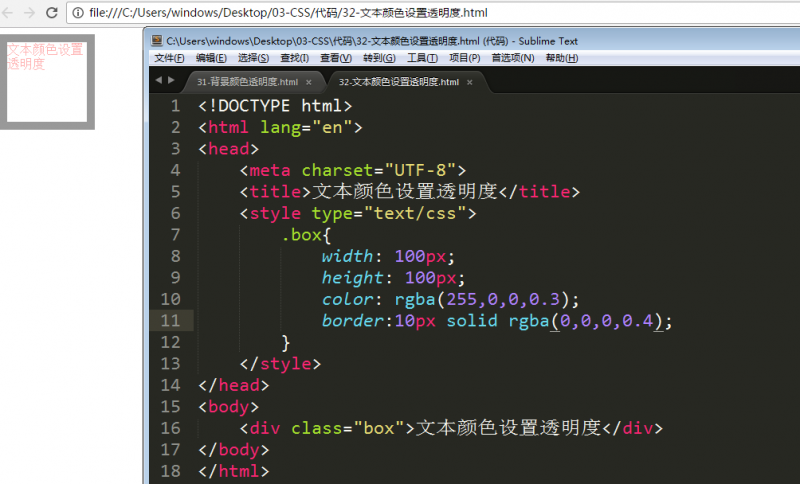Switch to the 31-背景颜色透明度.html tab
Image resolution: width=800 pixels, height=484 pixels.
coord(247,82)
